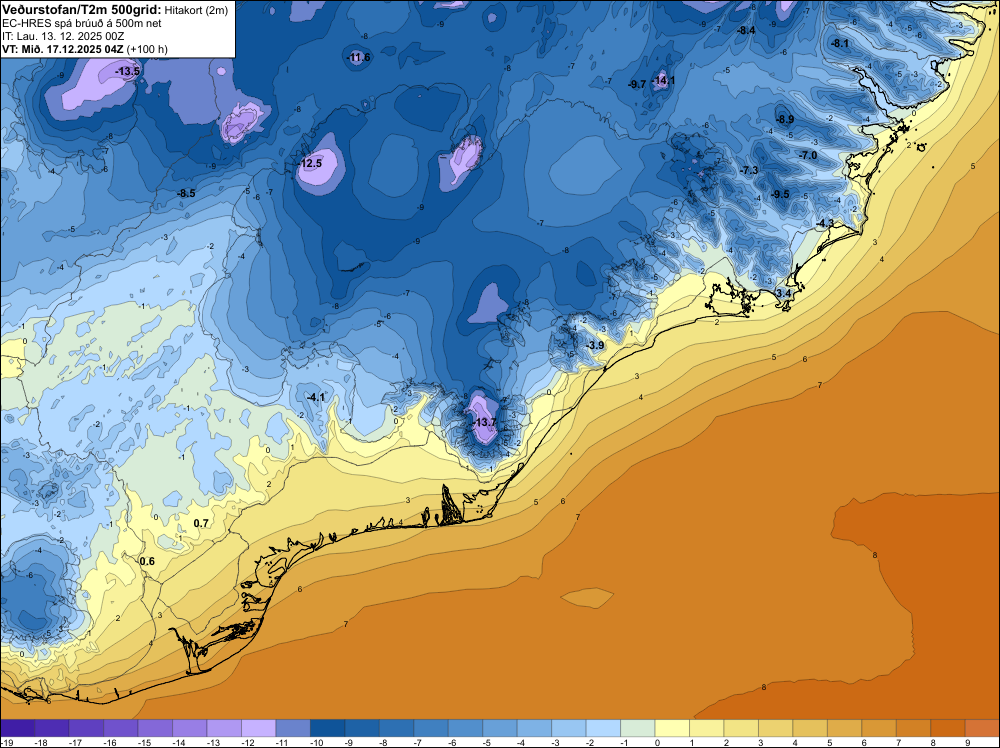Select the legend swatch between -6 and -5
The height and width of the screenshot is (748, 1000).
[466, 728]
